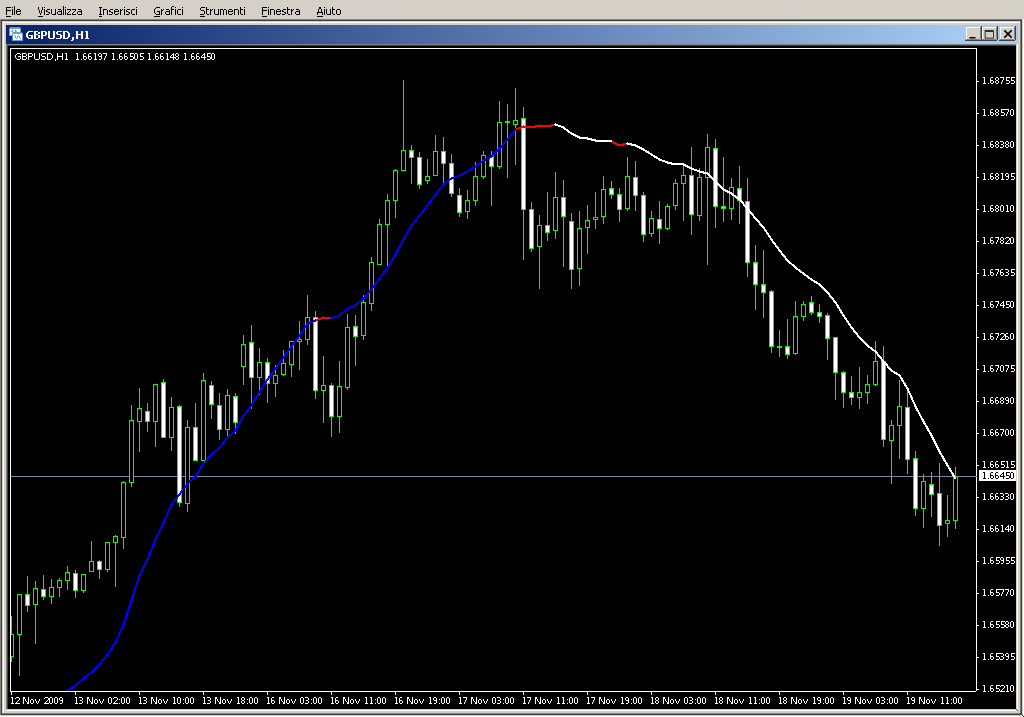Open the Grafici menu

pyautogui.click(x=168, y=11)
